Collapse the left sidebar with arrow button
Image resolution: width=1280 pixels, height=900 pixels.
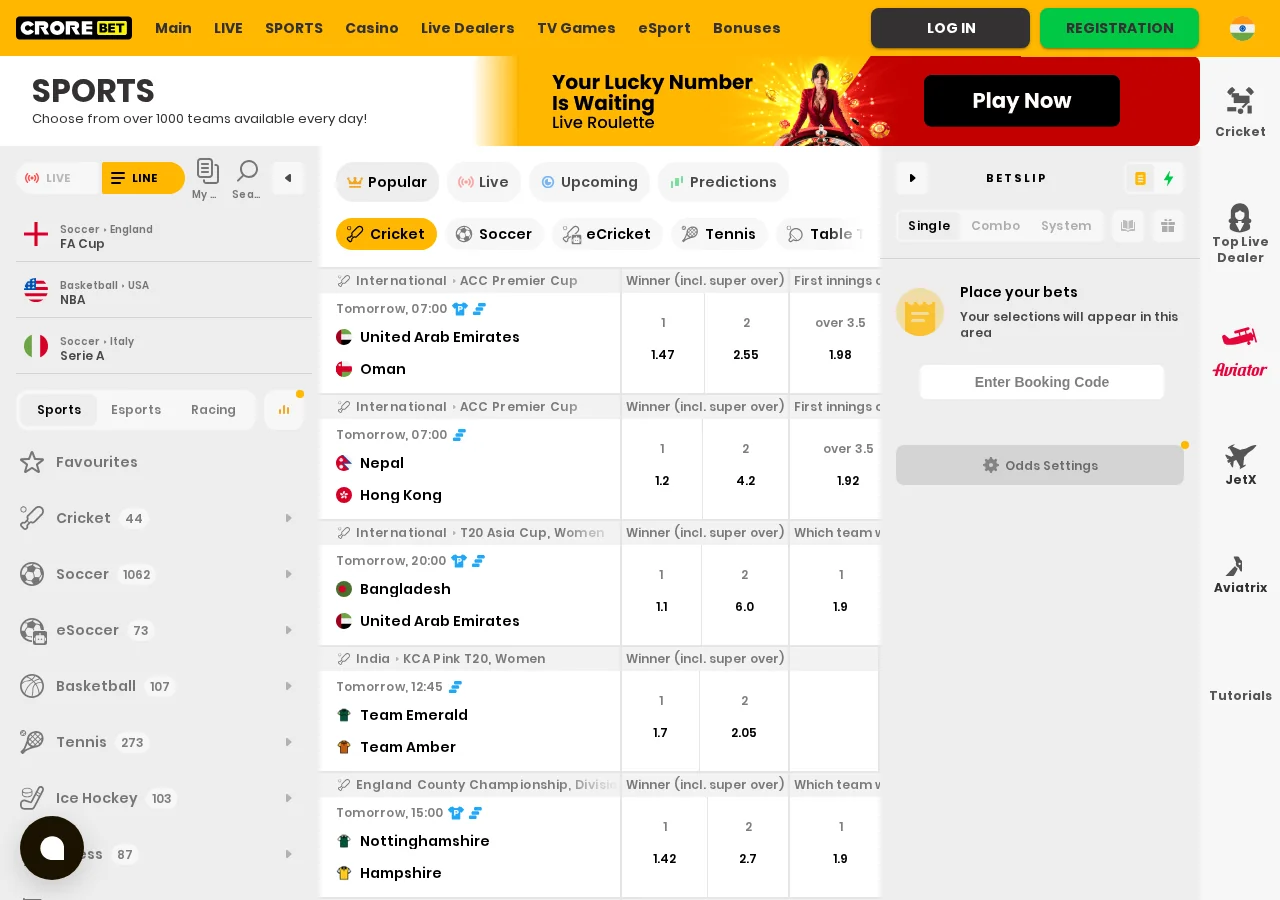(288, 178)
